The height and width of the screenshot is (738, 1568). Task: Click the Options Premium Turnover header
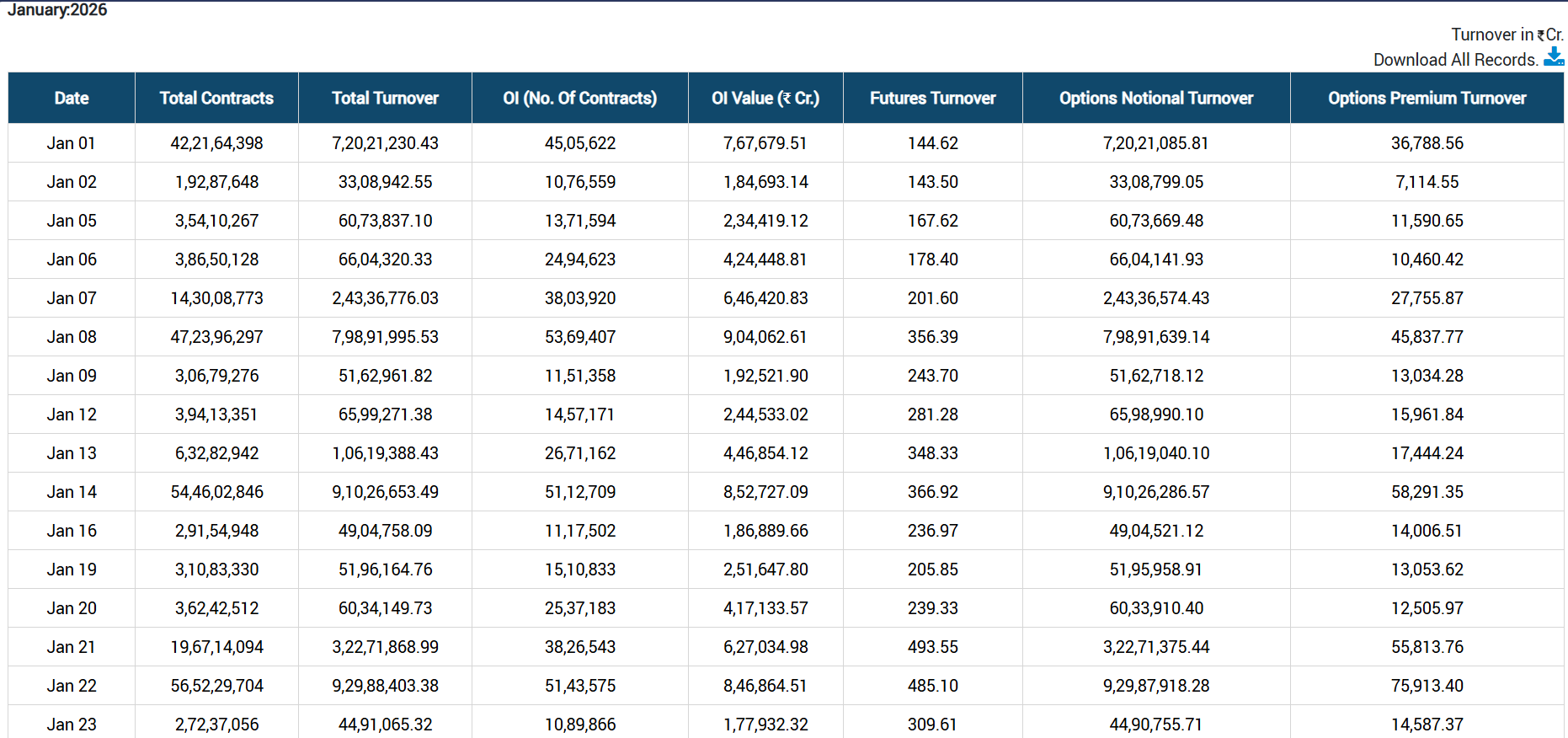click(1427, 99)
